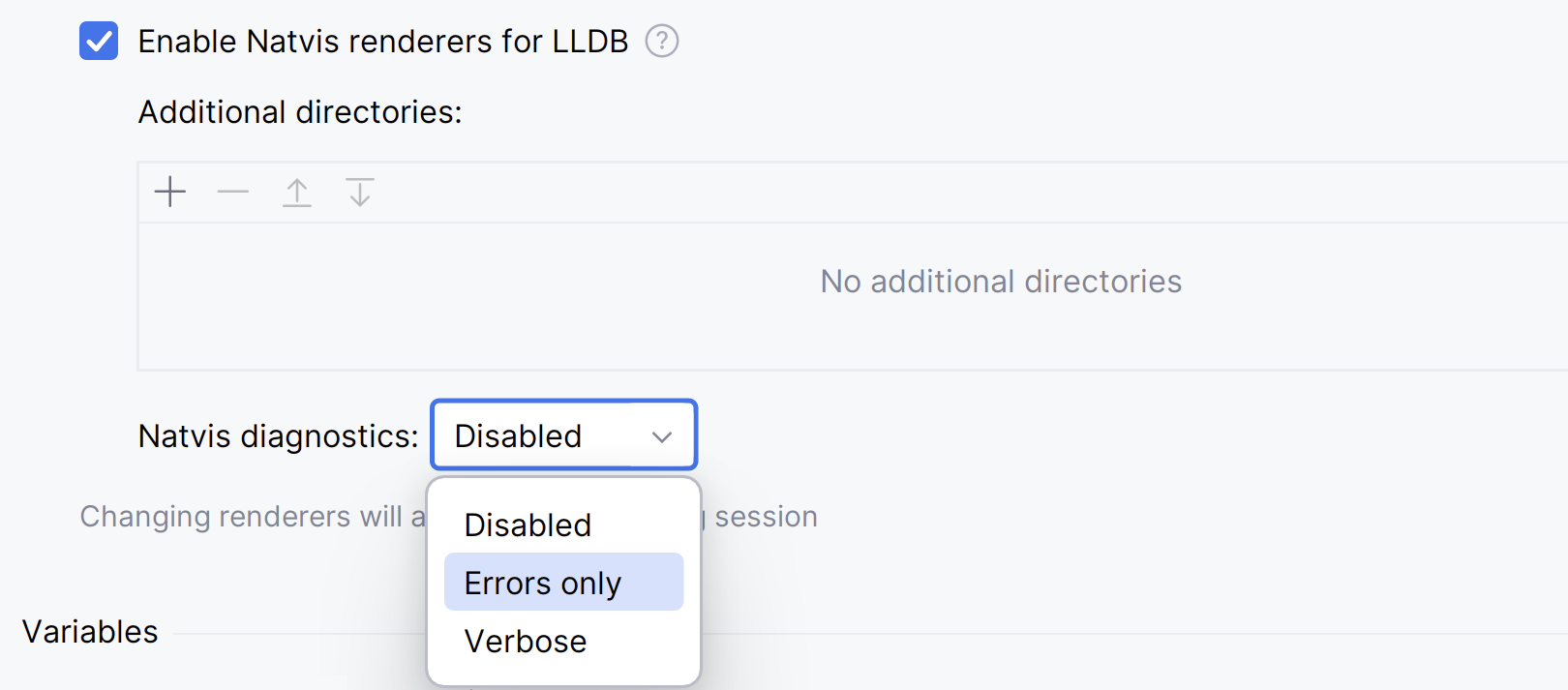The width and height of the screenshot is (1568, 690).
Task: Click the 'Additional directories:' label
Action: point(300,112)
